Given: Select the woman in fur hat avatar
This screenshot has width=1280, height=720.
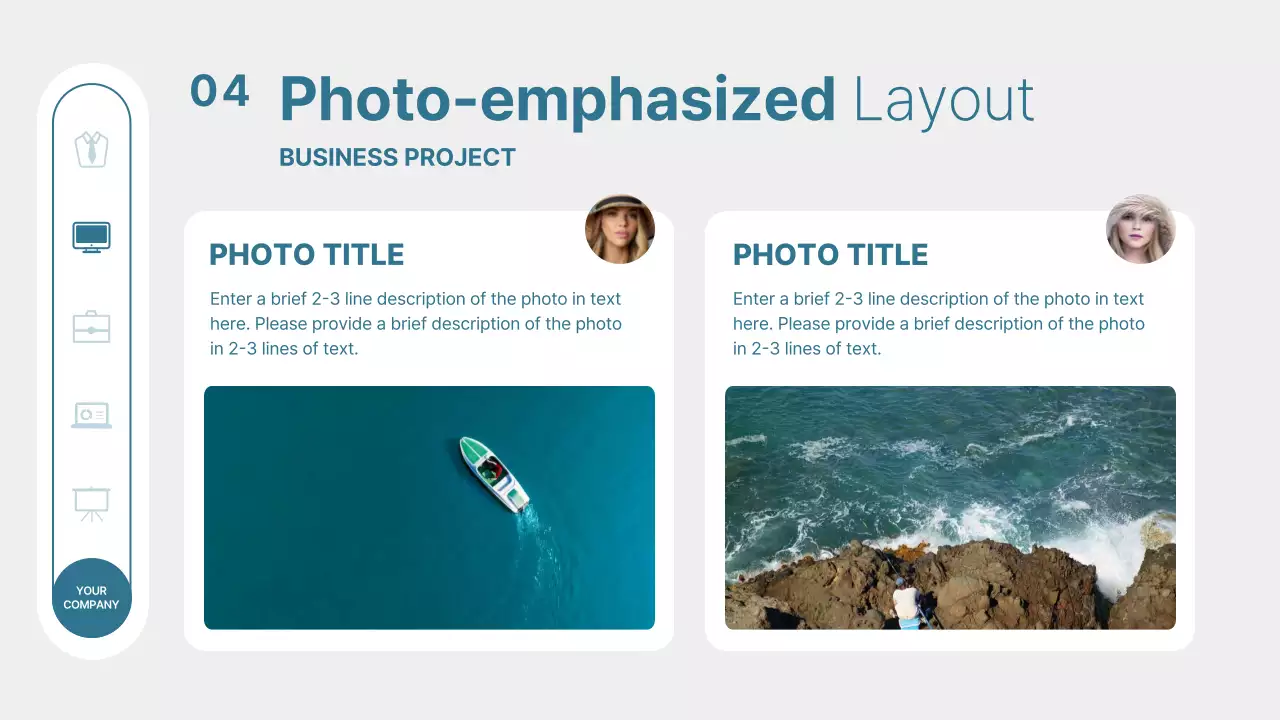Looking at the screenshot, I should (x=1141, y=229).
